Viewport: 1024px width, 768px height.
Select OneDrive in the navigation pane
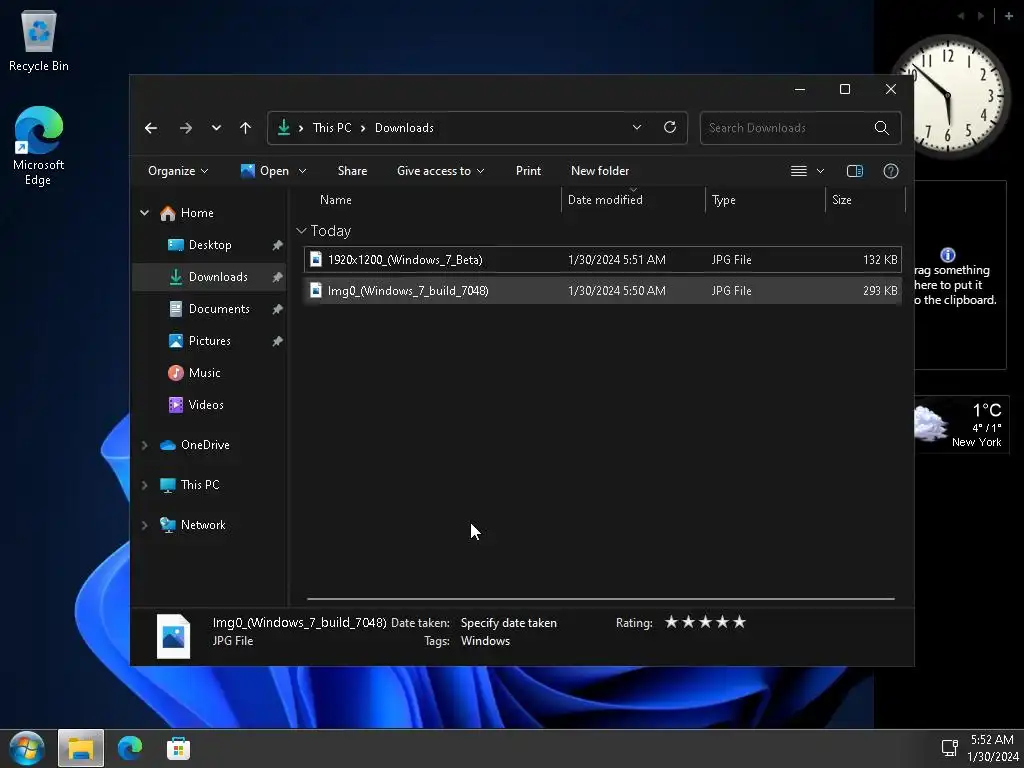click(x=195, y=445)
